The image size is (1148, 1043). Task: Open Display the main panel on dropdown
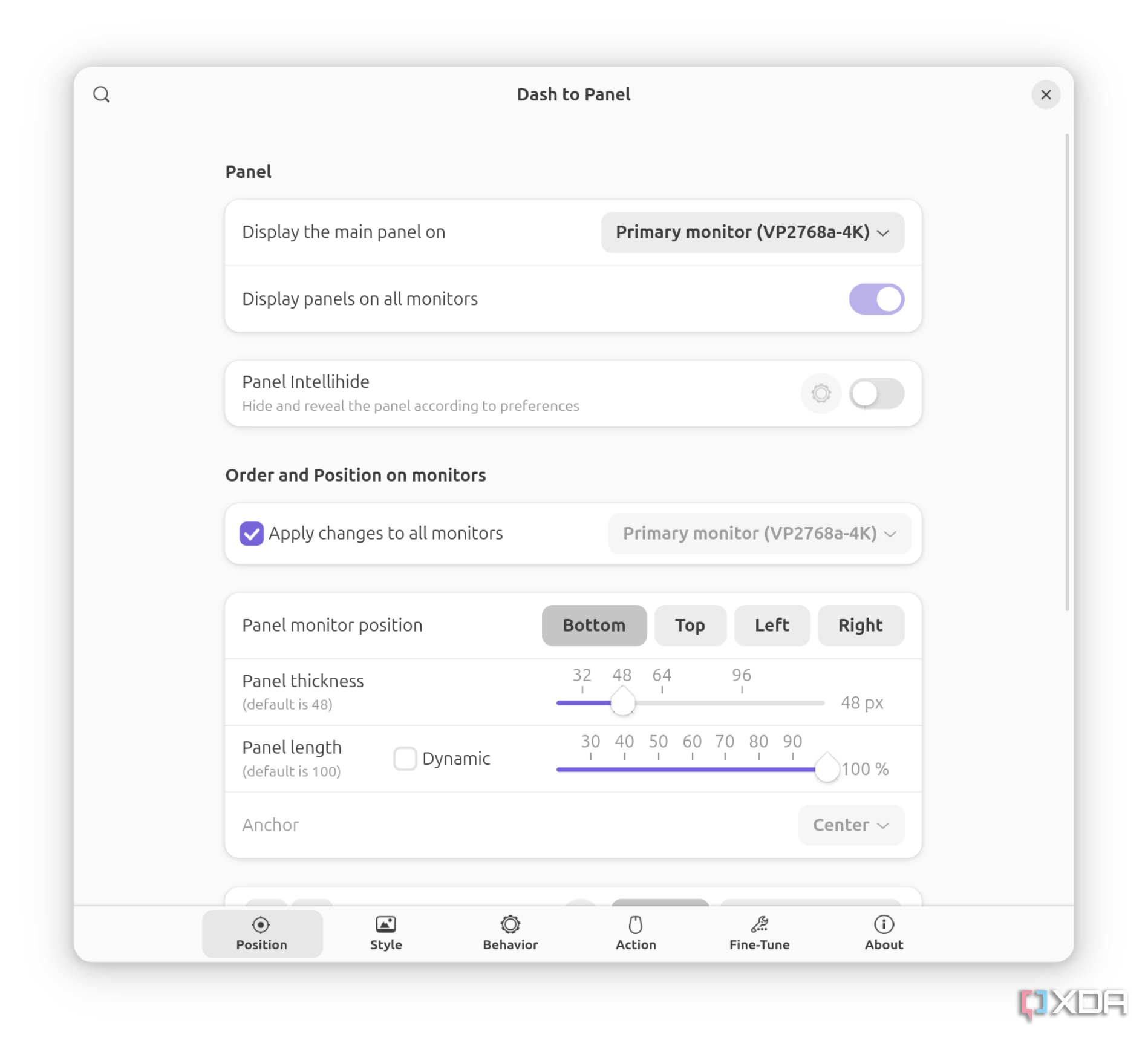point(752,232)
